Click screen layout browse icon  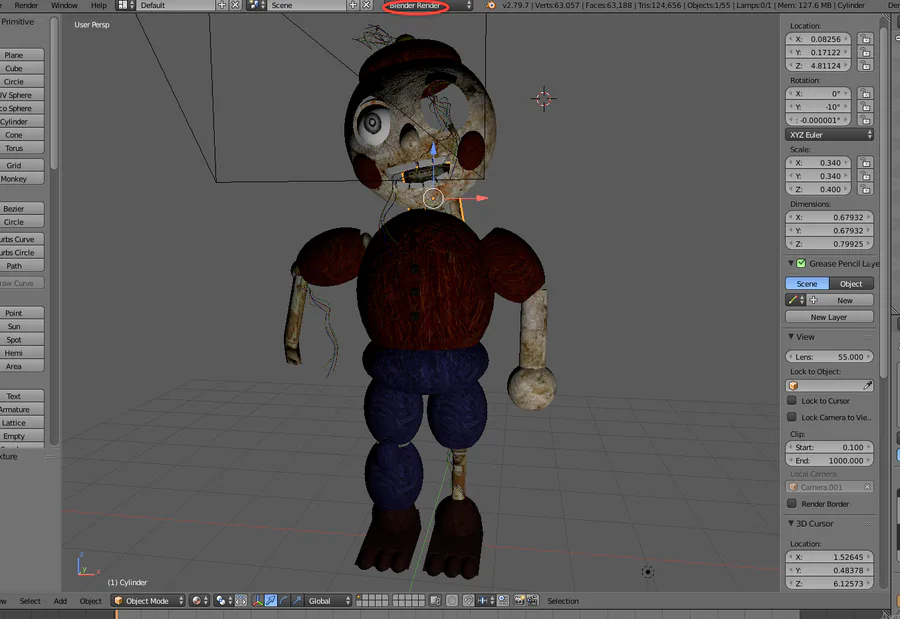(126, 5)
